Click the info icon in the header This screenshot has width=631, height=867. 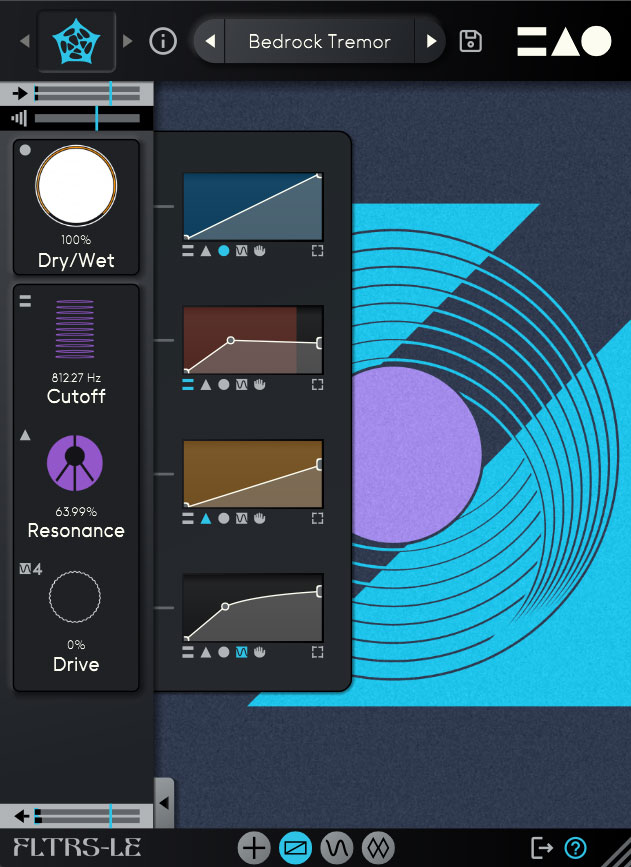click(x=163, y=41)
